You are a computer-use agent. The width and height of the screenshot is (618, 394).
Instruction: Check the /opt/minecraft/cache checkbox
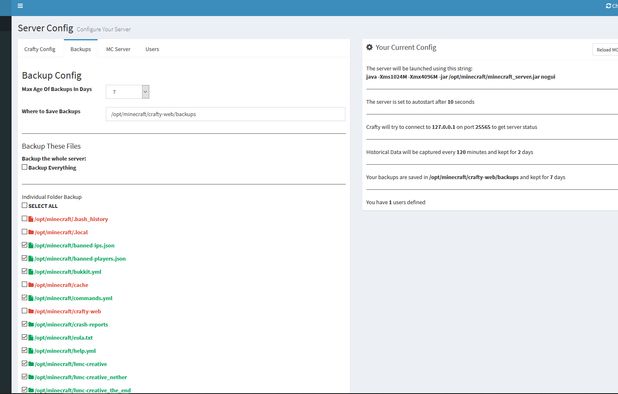tap(24, 284)
